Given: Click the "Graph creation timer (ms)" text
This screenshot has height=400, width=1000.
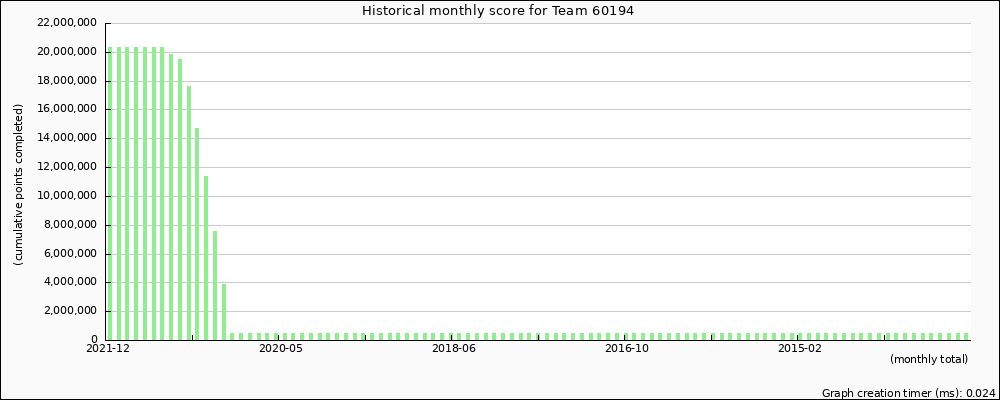Looking at the screenshot, I should pos(908,393).
